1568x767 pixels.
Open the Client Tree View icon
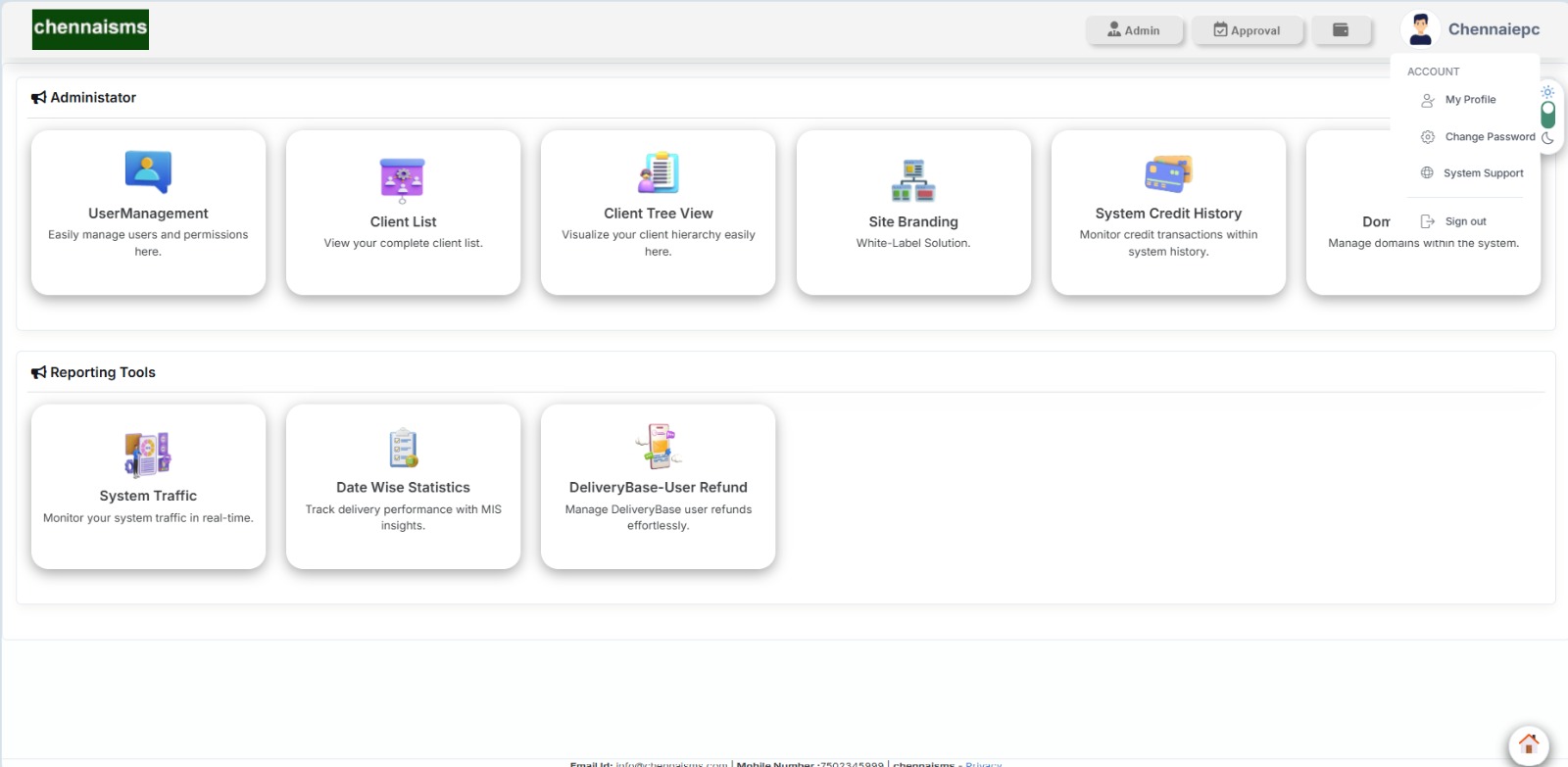pos(659,172)
